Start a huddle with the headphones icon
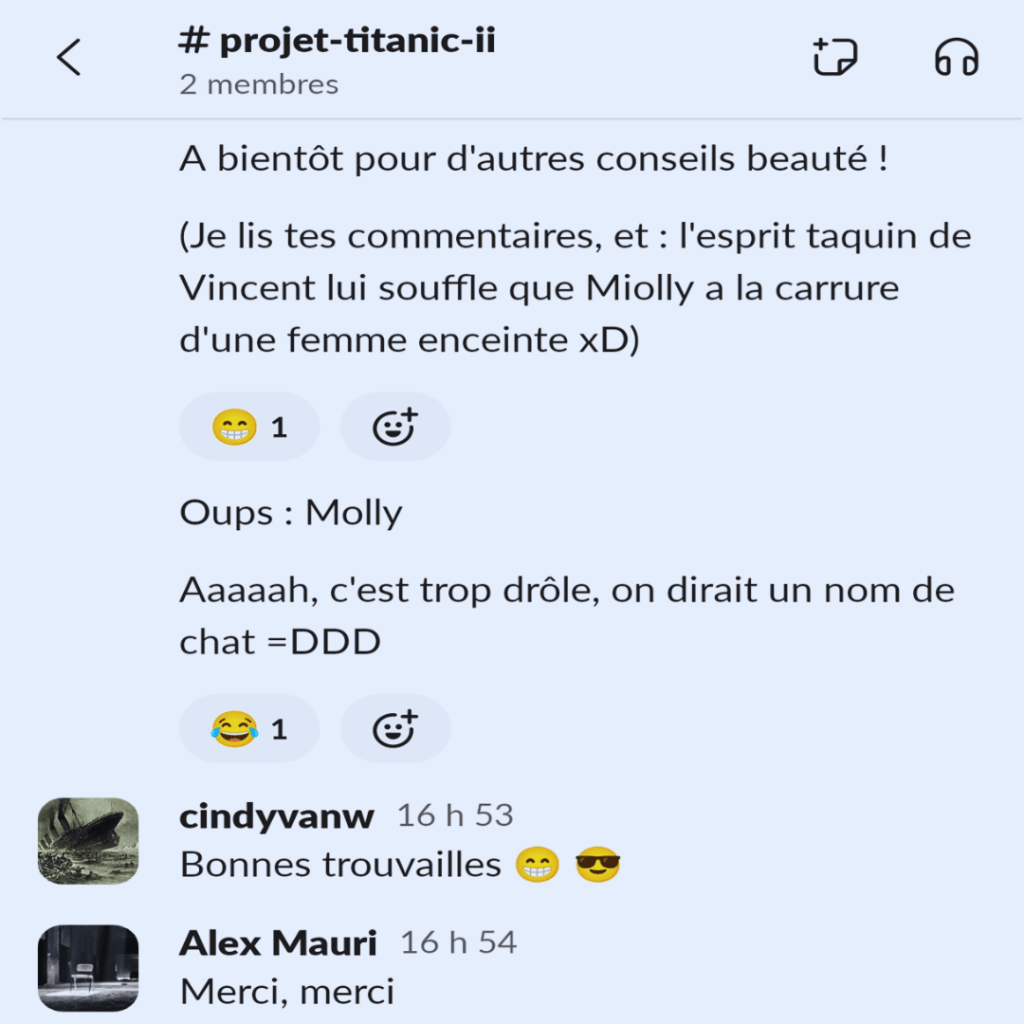Screen dimensions: 1024x1024 coord(957,57)
